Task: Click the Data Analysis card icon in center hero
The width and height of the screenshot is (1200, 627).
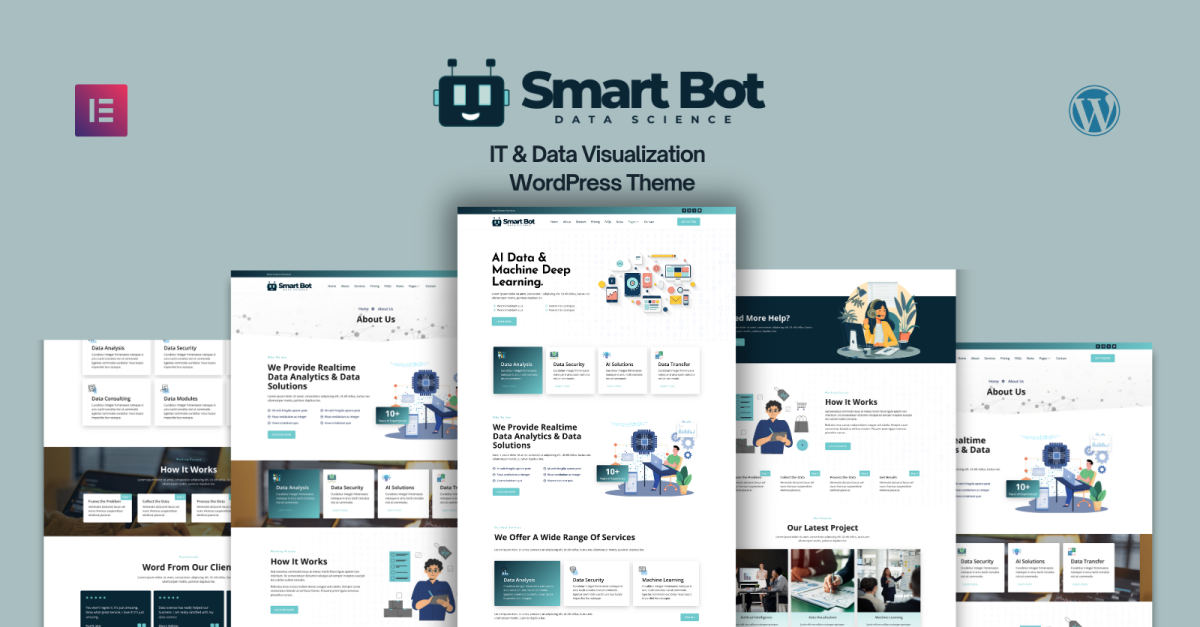Action: tap(503, 354)
